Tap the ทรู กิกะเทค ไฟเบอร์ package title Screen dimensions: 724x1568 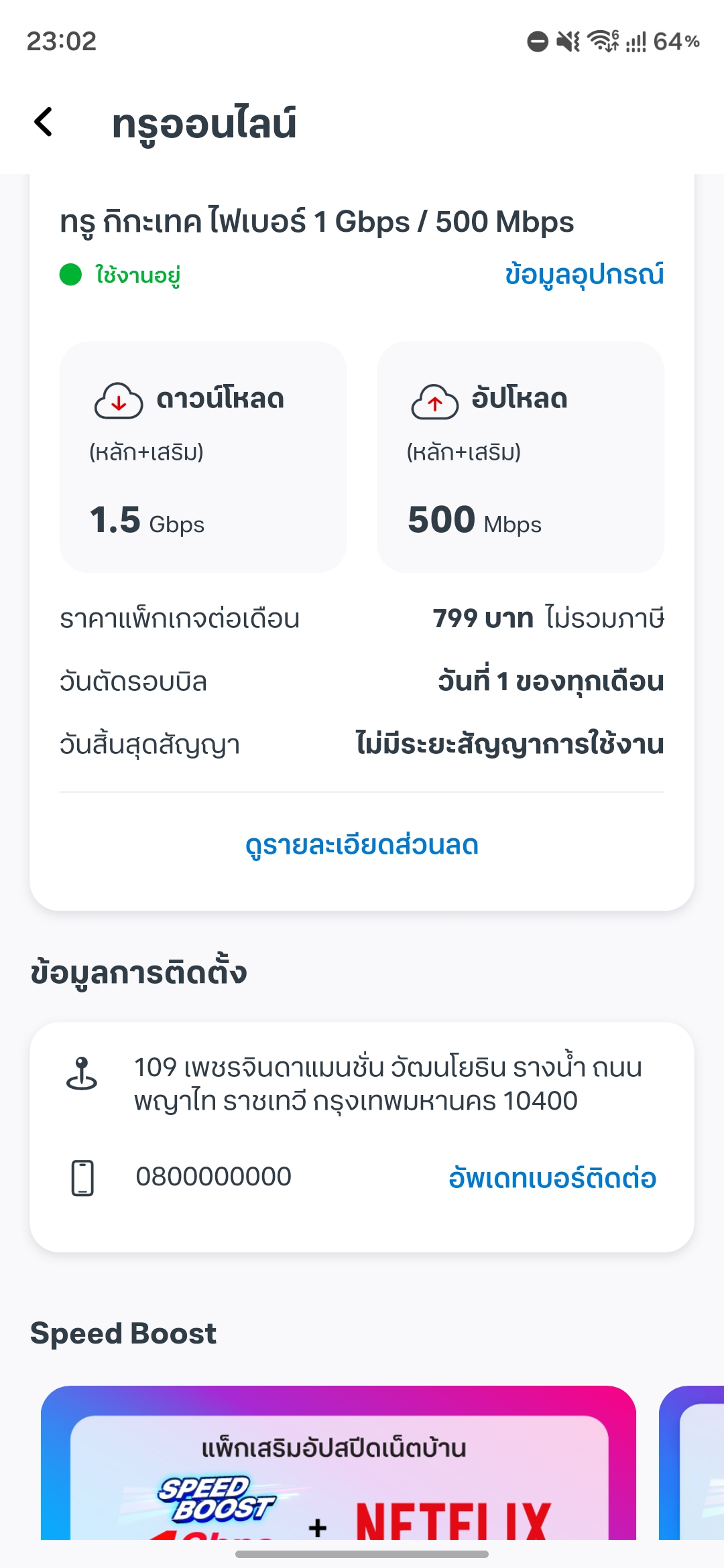317,222
